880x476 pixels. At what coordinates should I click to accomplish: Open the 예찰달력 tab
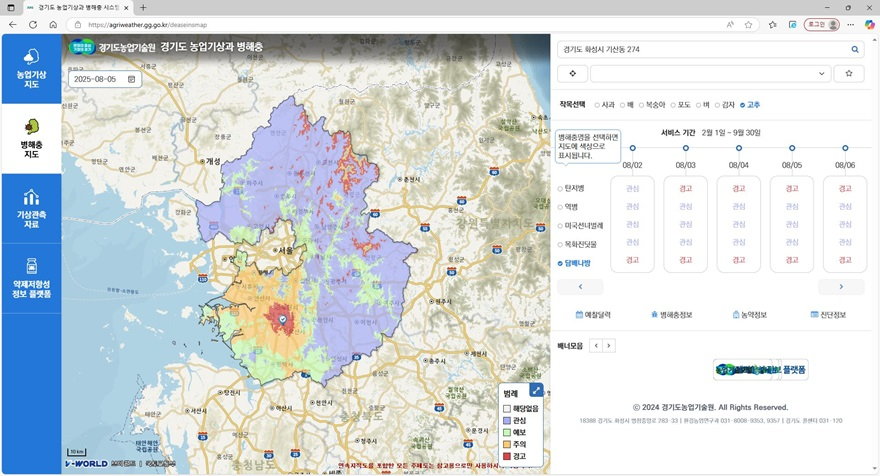point(593,315)
